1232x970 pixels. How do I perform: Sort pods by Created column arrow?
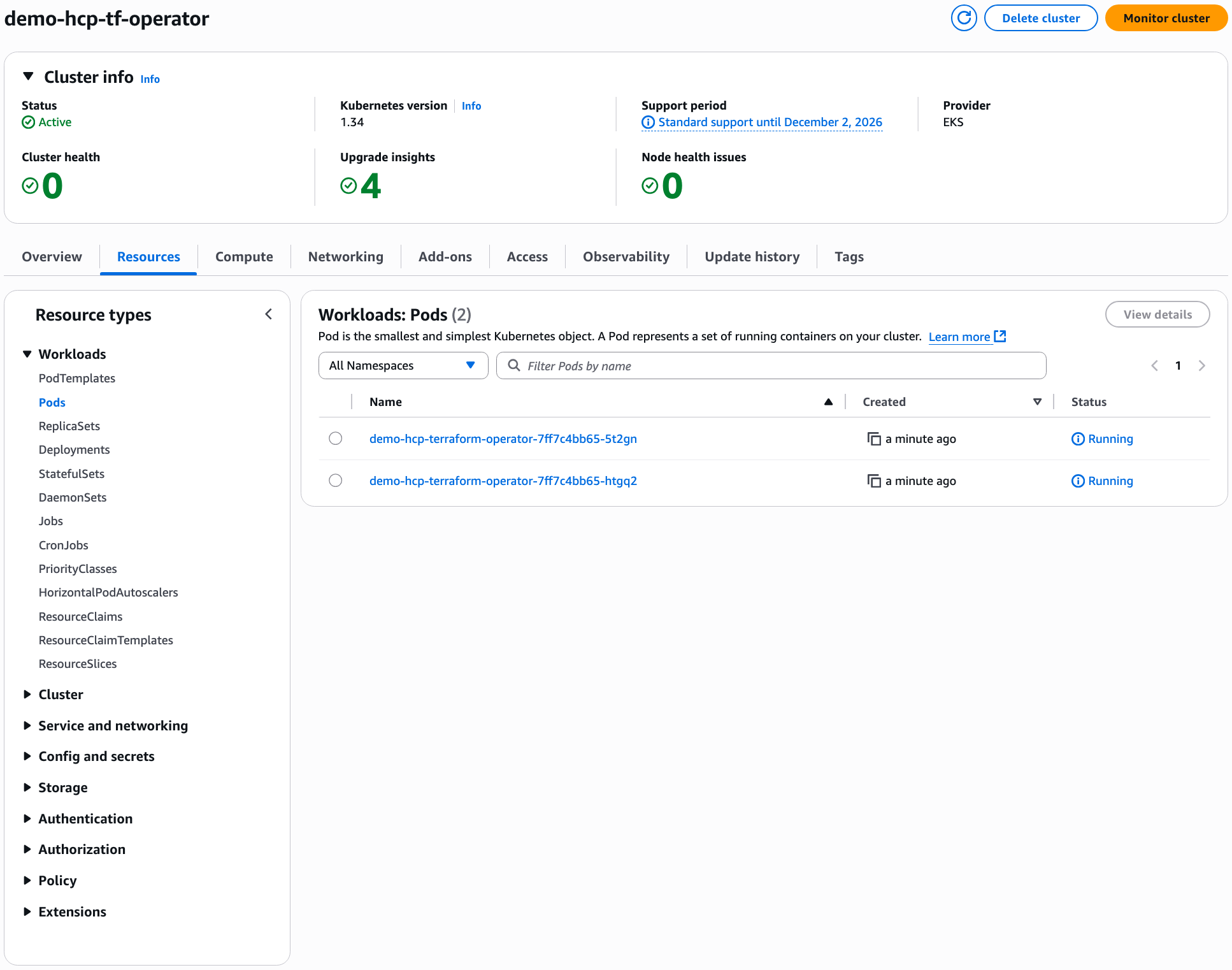coord(1037,402)
